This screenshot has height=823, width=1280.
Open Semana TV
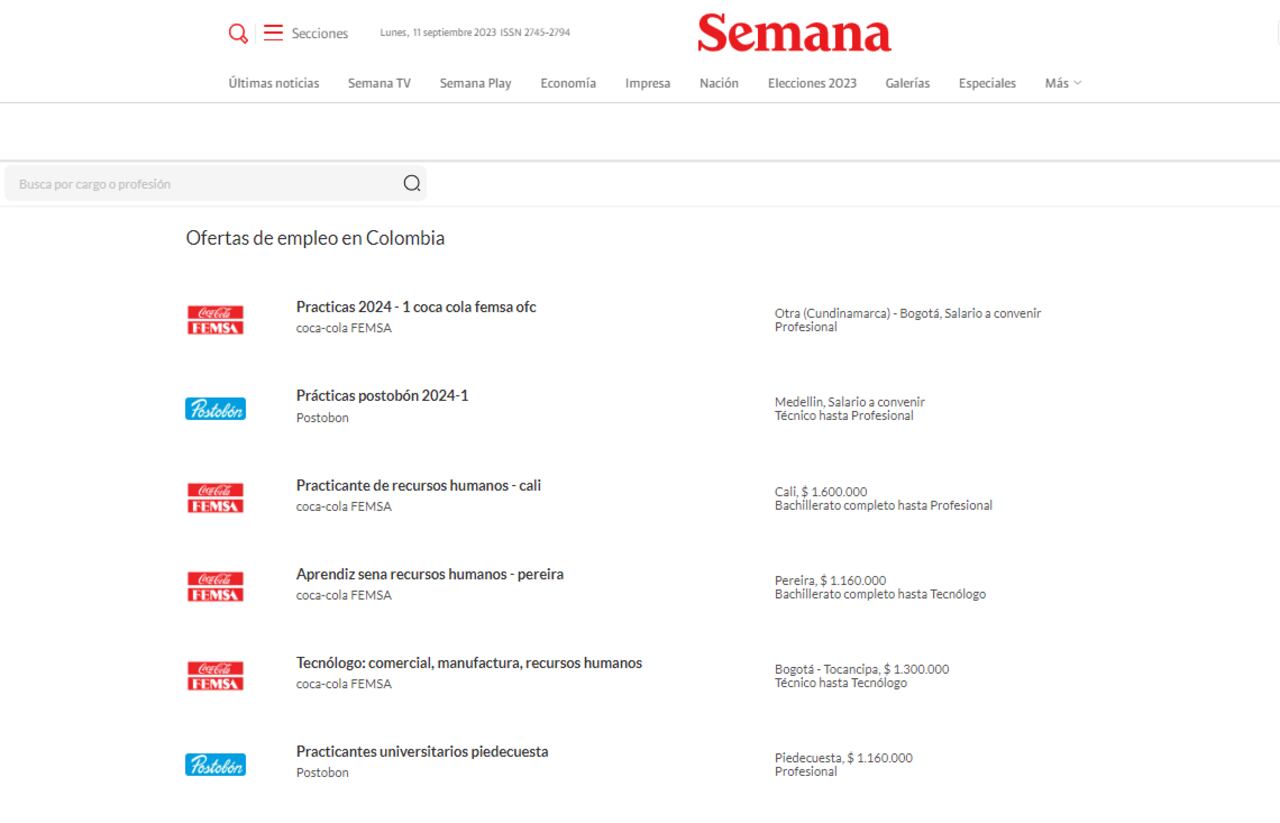[378, 83]
